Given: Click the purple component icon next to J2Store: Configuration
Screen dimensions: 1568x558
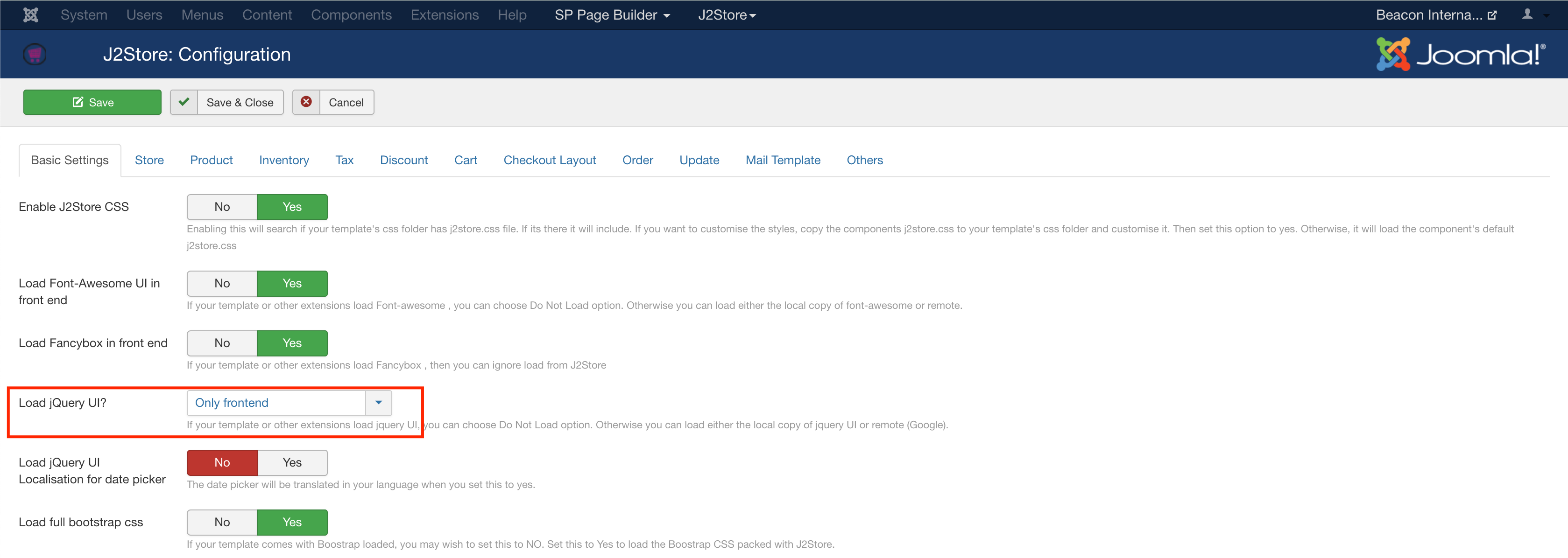Looking at the screenshot, I should click(x=35, y=54).
